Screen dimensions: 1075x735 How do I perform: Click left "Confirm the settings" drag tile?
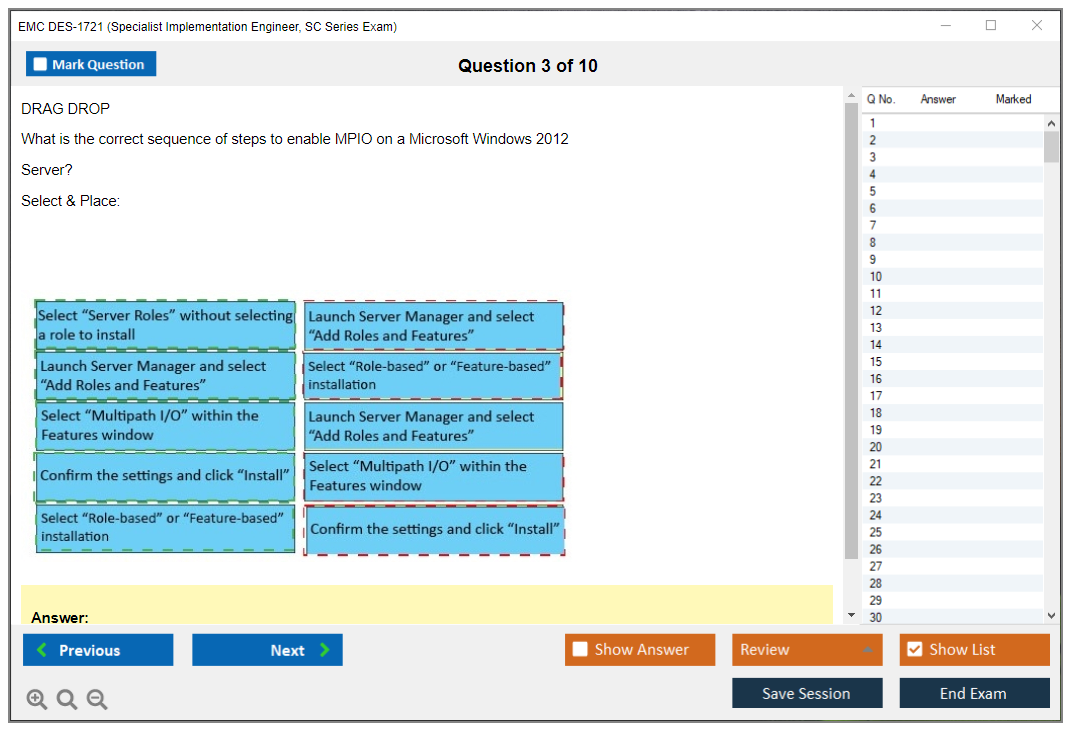165,476
